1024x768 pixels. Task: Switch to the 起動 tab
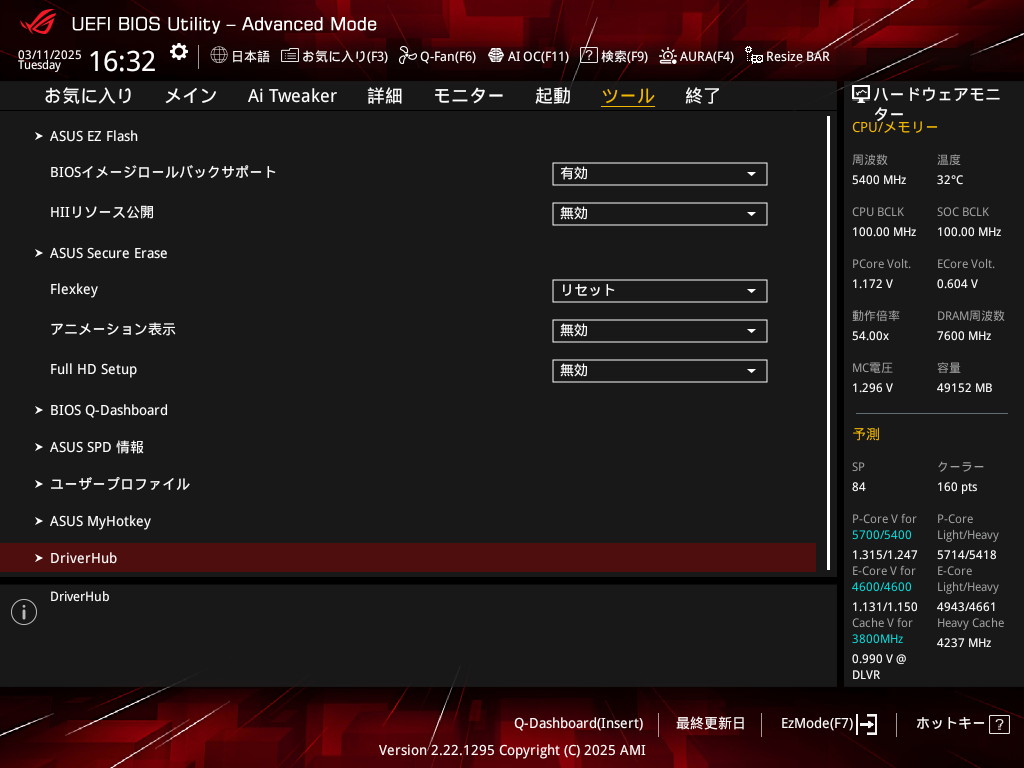click(x=552, y=96)
